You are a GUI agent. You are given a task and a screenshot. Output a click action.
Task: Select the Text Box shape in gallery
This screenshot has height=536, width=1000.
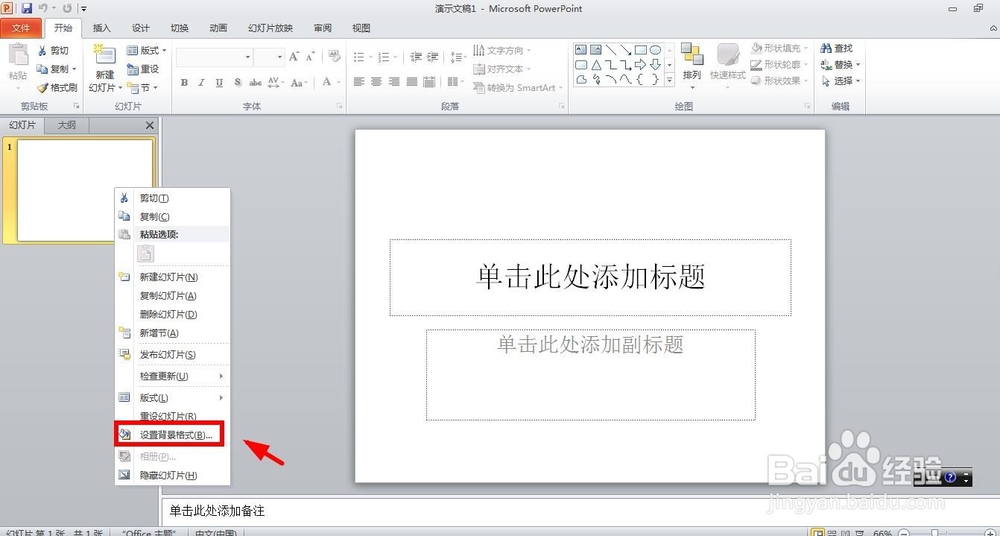click(x=581, y=50)
